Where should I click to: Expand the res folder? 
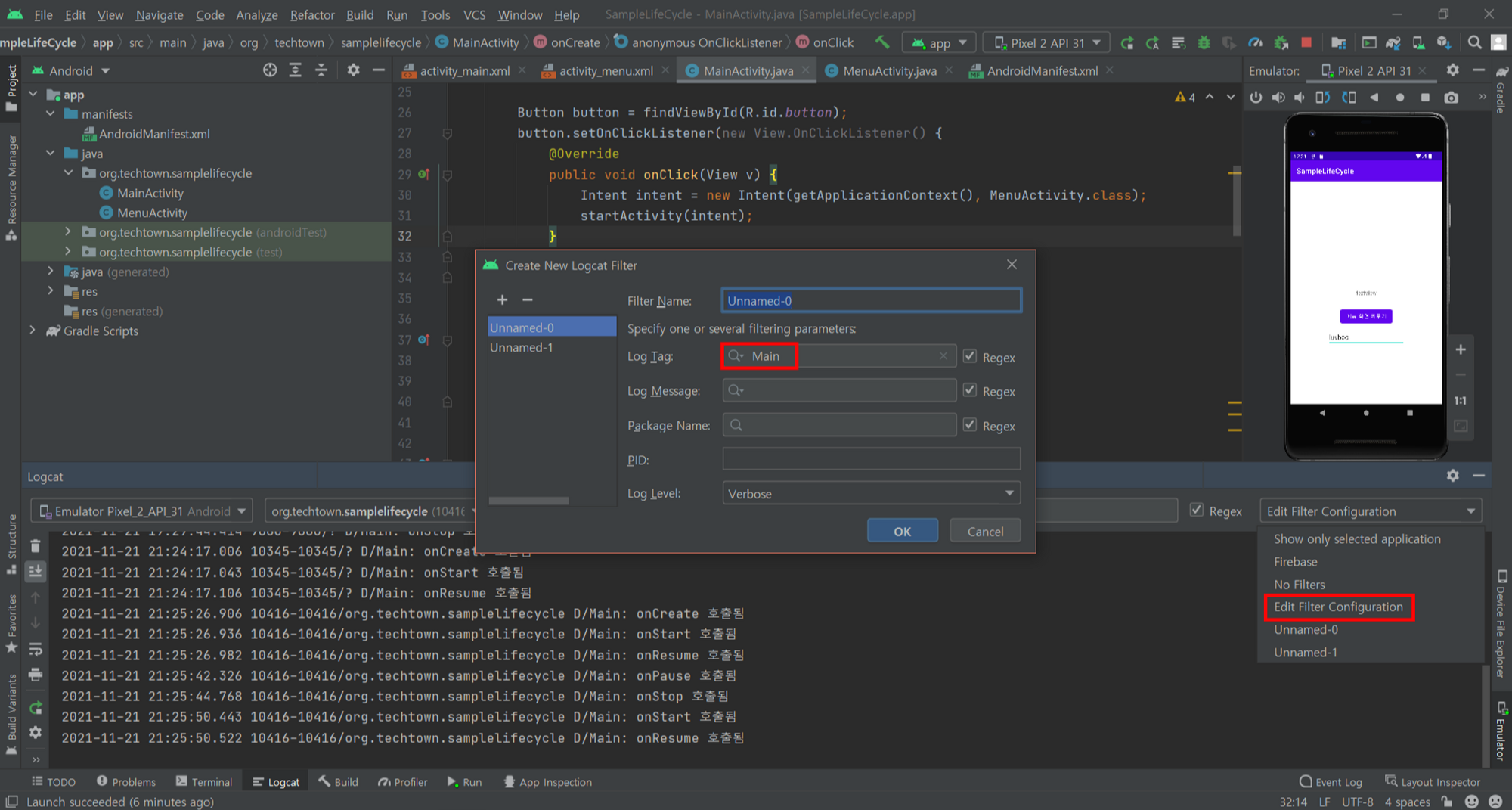tap(51, 291)
